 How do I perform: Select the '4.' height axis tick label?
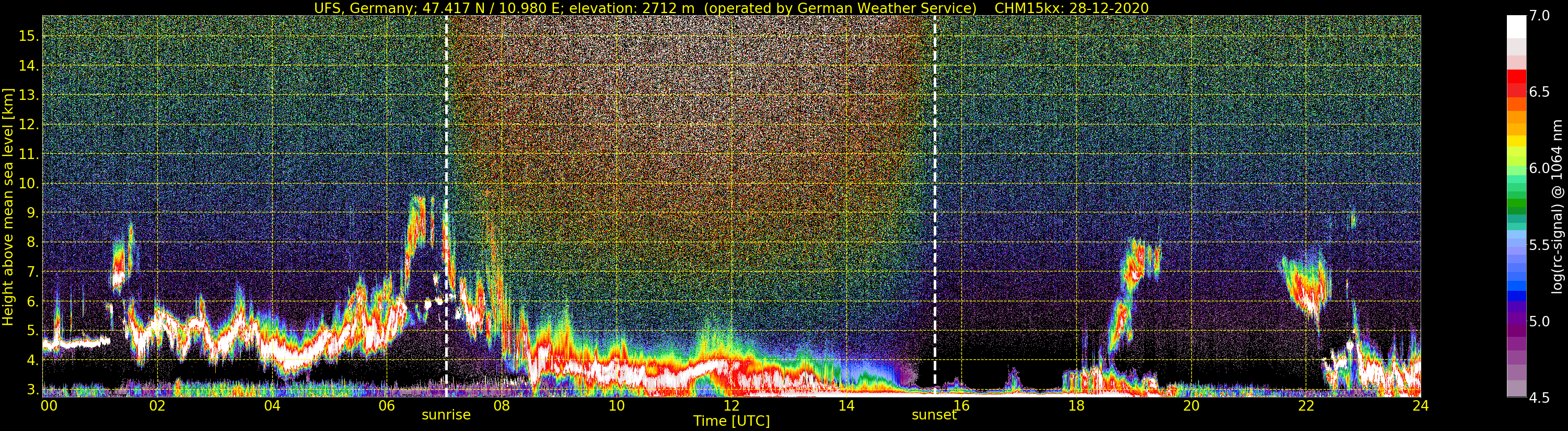pyautogui.click(x=33, y=360)
